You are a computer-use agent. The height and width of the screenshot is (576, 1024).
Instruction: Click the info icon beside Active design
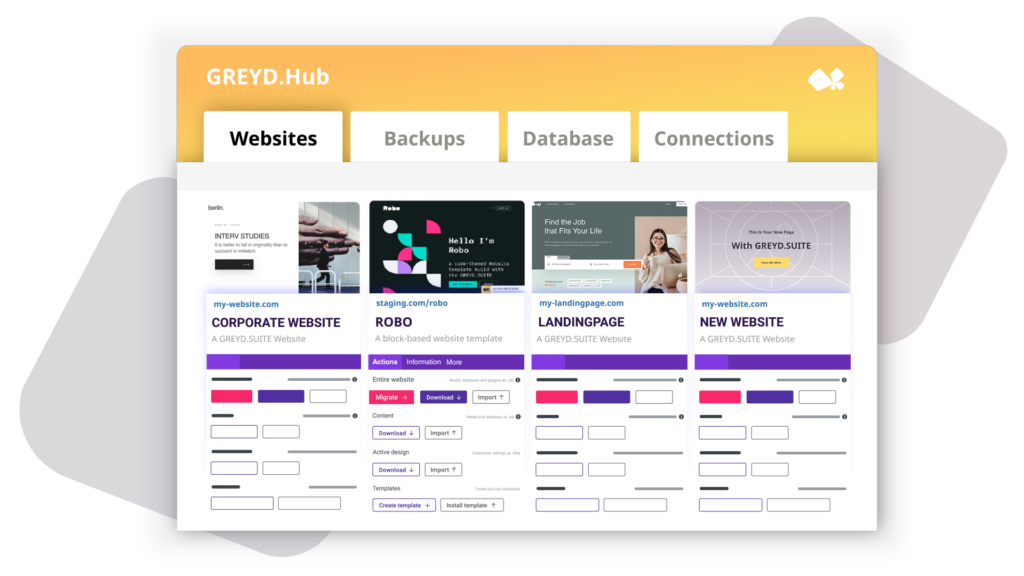pos(518,452)
